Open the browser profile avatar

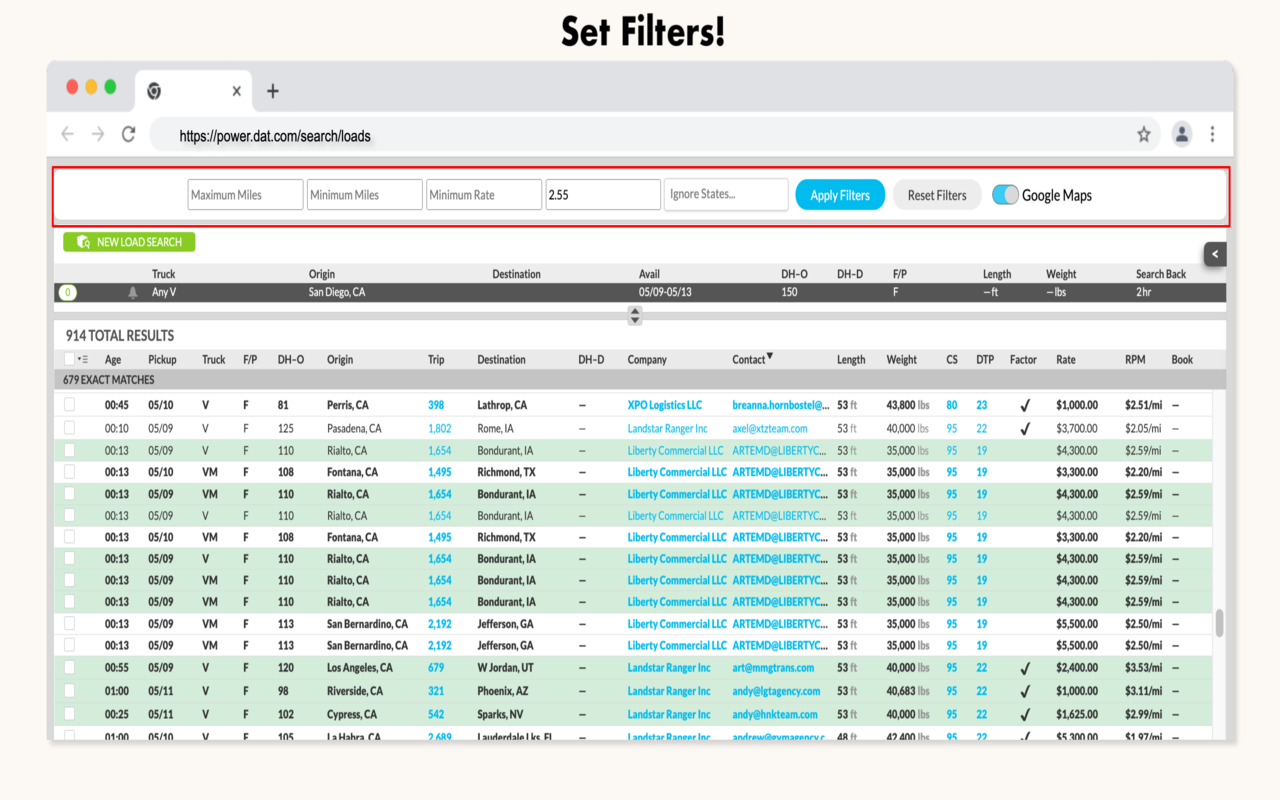click(1182, 134)
